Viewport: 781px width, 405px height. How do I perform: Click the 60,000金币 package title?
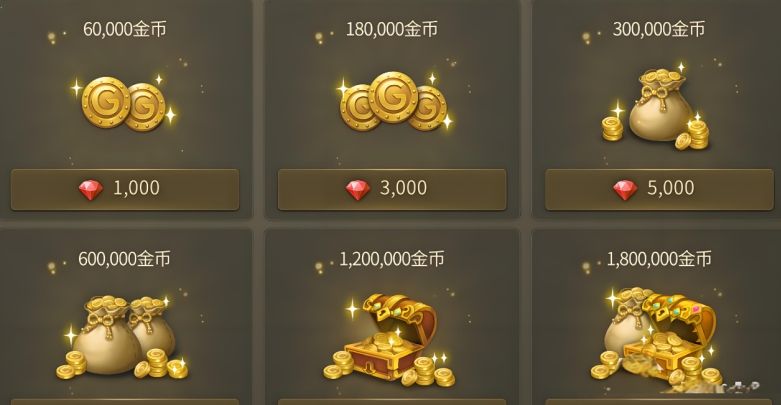pyautogui.click(x=125, y=29)
